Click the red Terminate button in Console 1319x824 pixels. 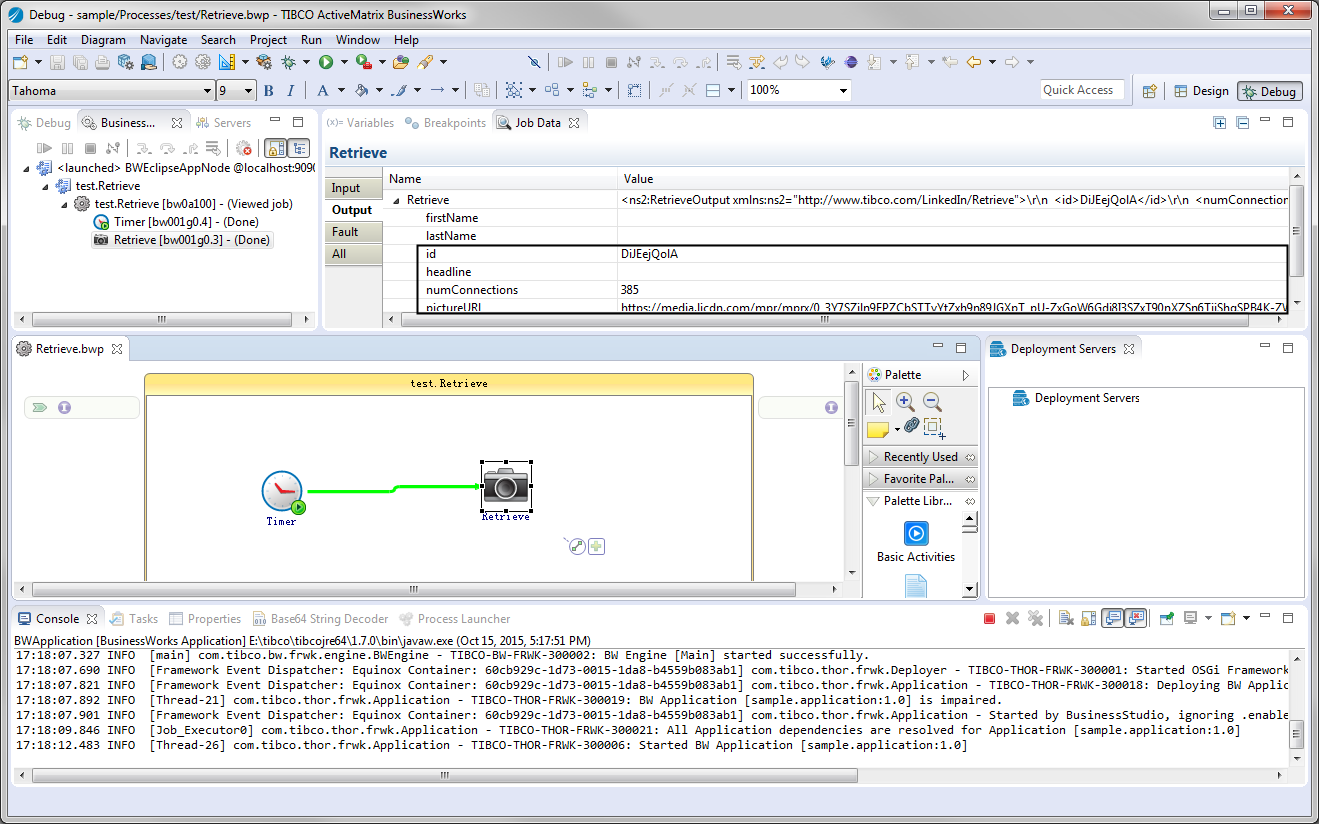[x=989, y=619]
